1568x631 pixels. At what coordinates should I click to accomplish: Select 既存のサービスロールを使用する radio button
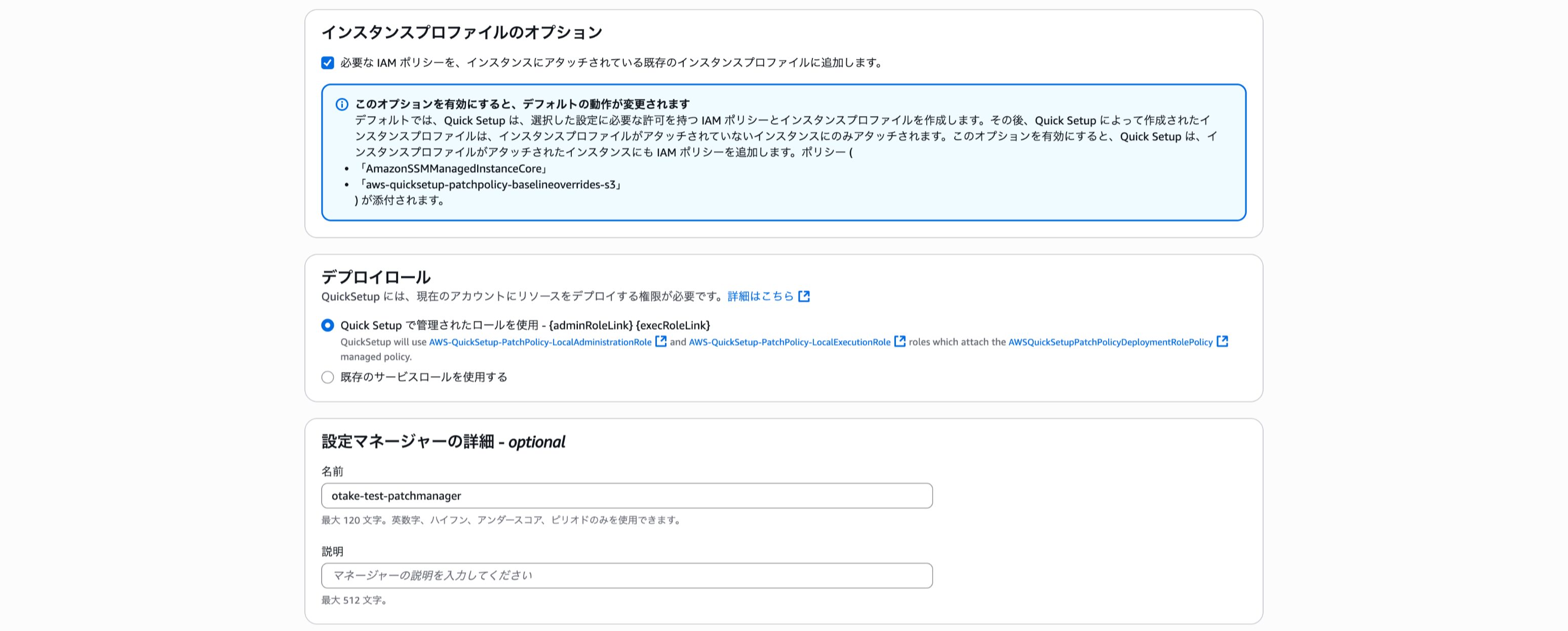(x=328, y=377)
